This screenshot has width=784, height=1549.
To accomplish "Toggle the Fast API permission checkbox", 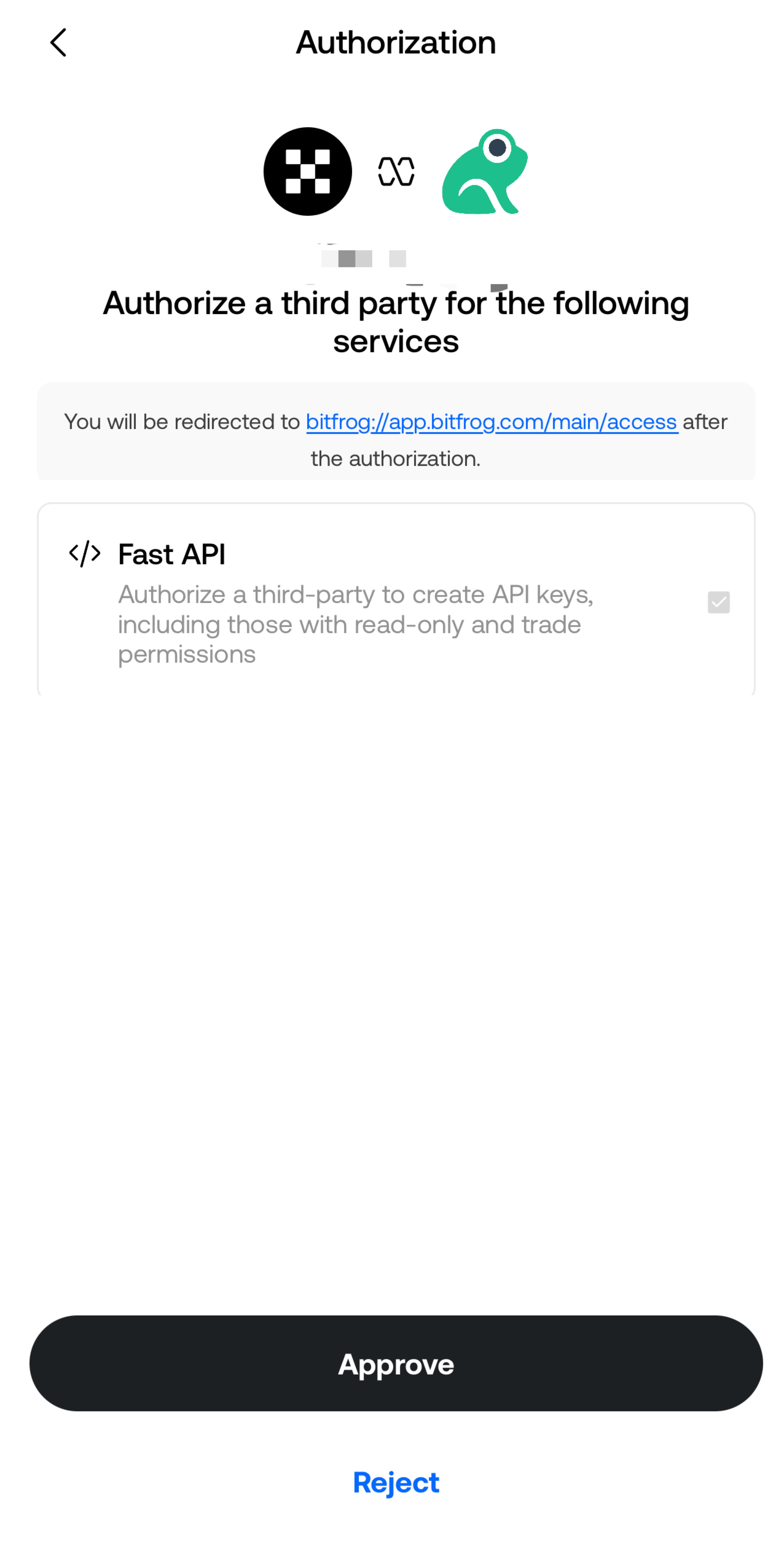I will tap(718, 602).
